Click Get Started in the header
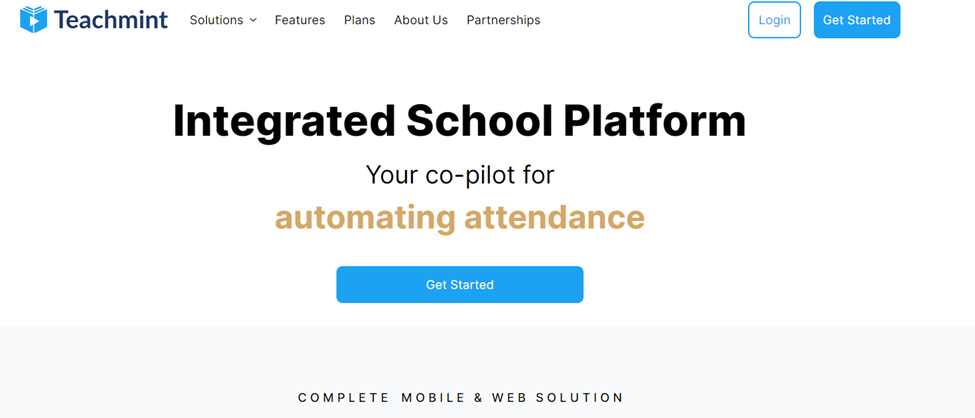The width and height of the screenshot is (975, 418). 856,20
